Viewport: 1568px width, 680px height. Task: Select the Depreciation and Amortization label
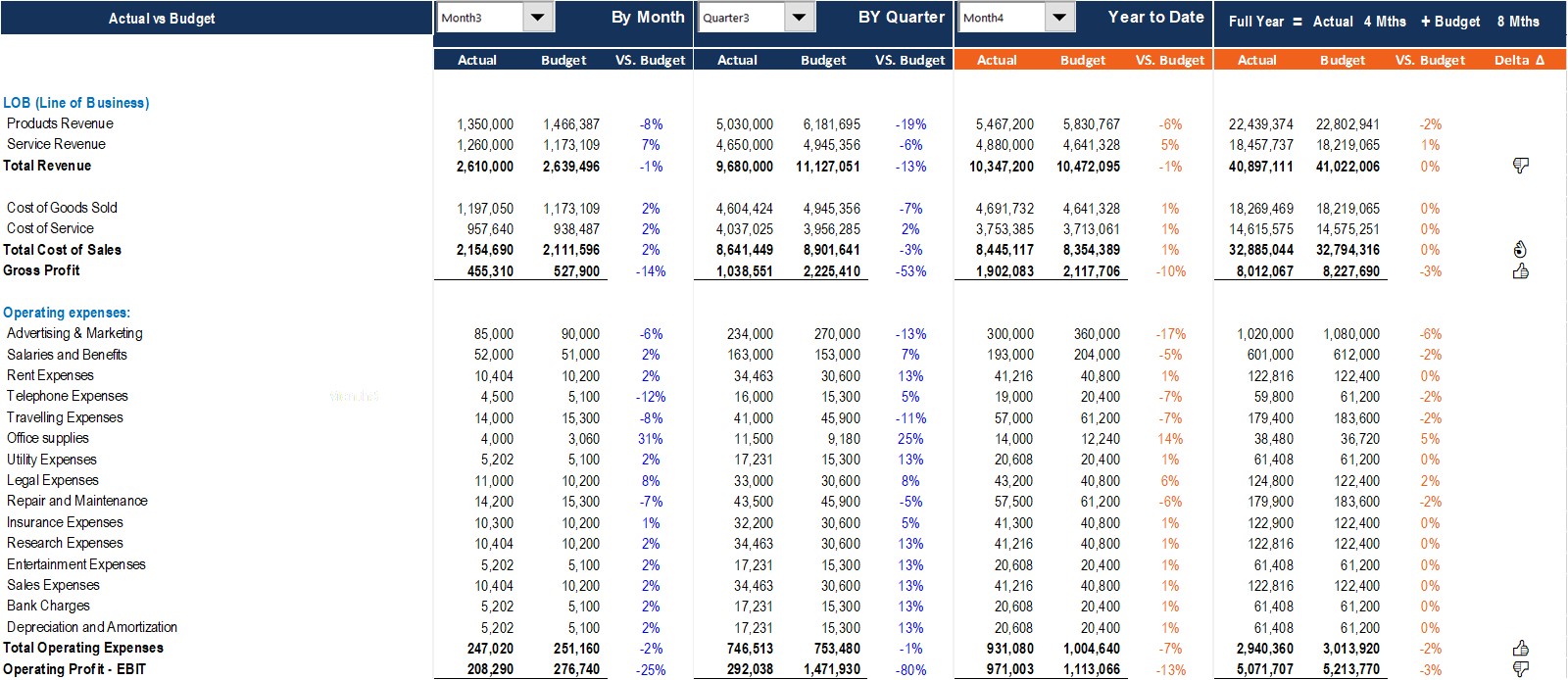[92, 627]
